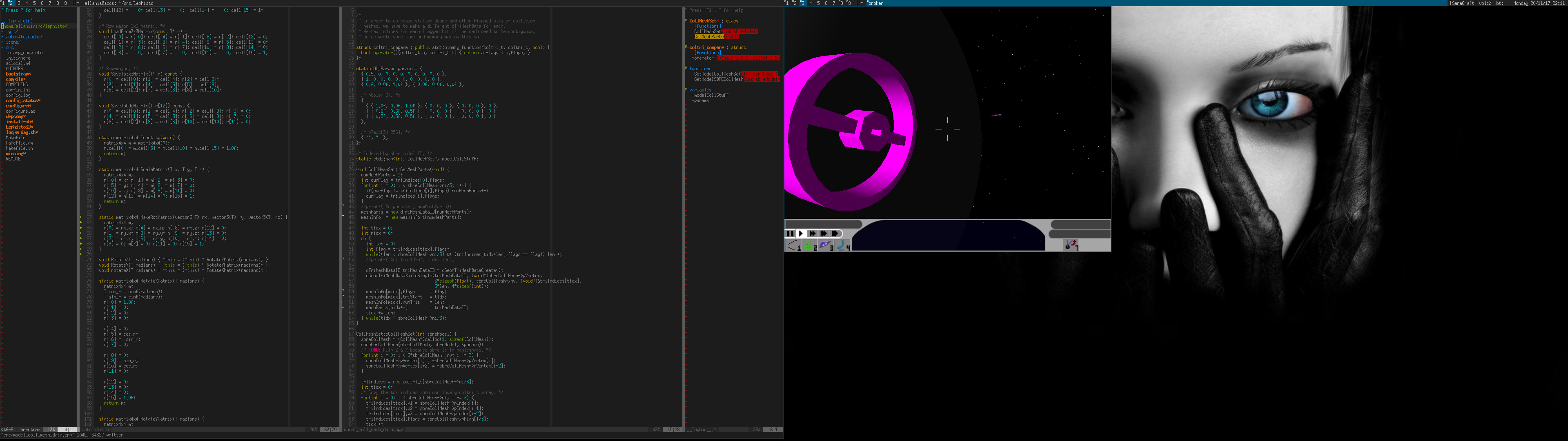This screenshot has width=1568, height=441.
Task: Expand the .git/ folder in NERDTree
Action: pos(11,32)
